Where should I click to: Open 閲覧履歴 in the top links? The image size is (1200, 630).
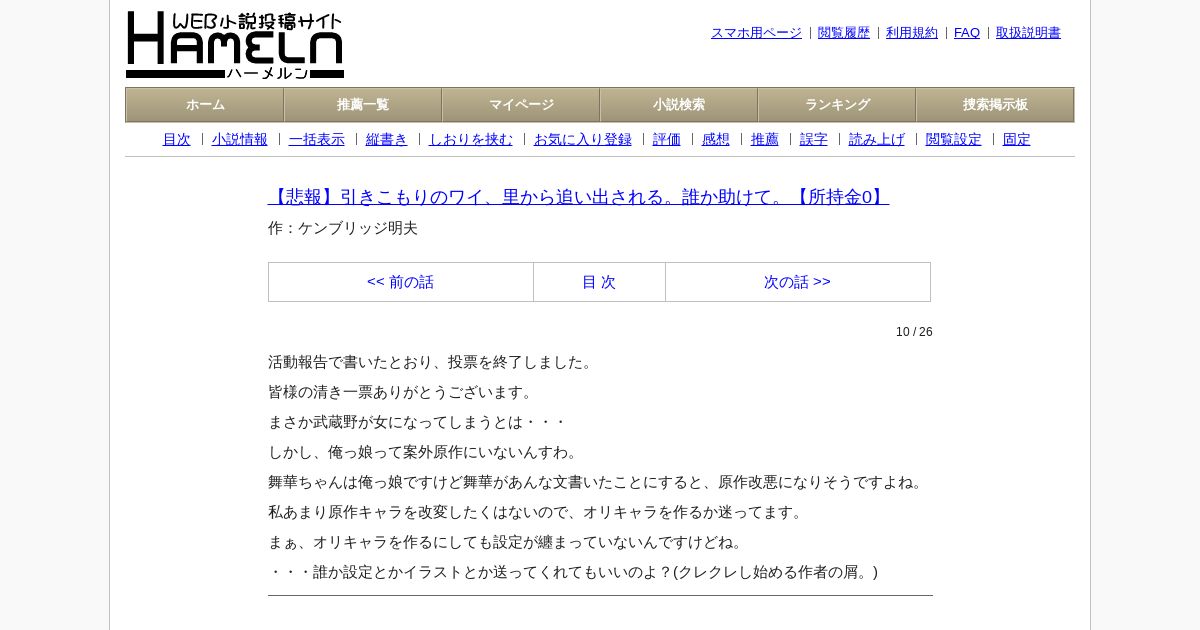tap(844, 33)
